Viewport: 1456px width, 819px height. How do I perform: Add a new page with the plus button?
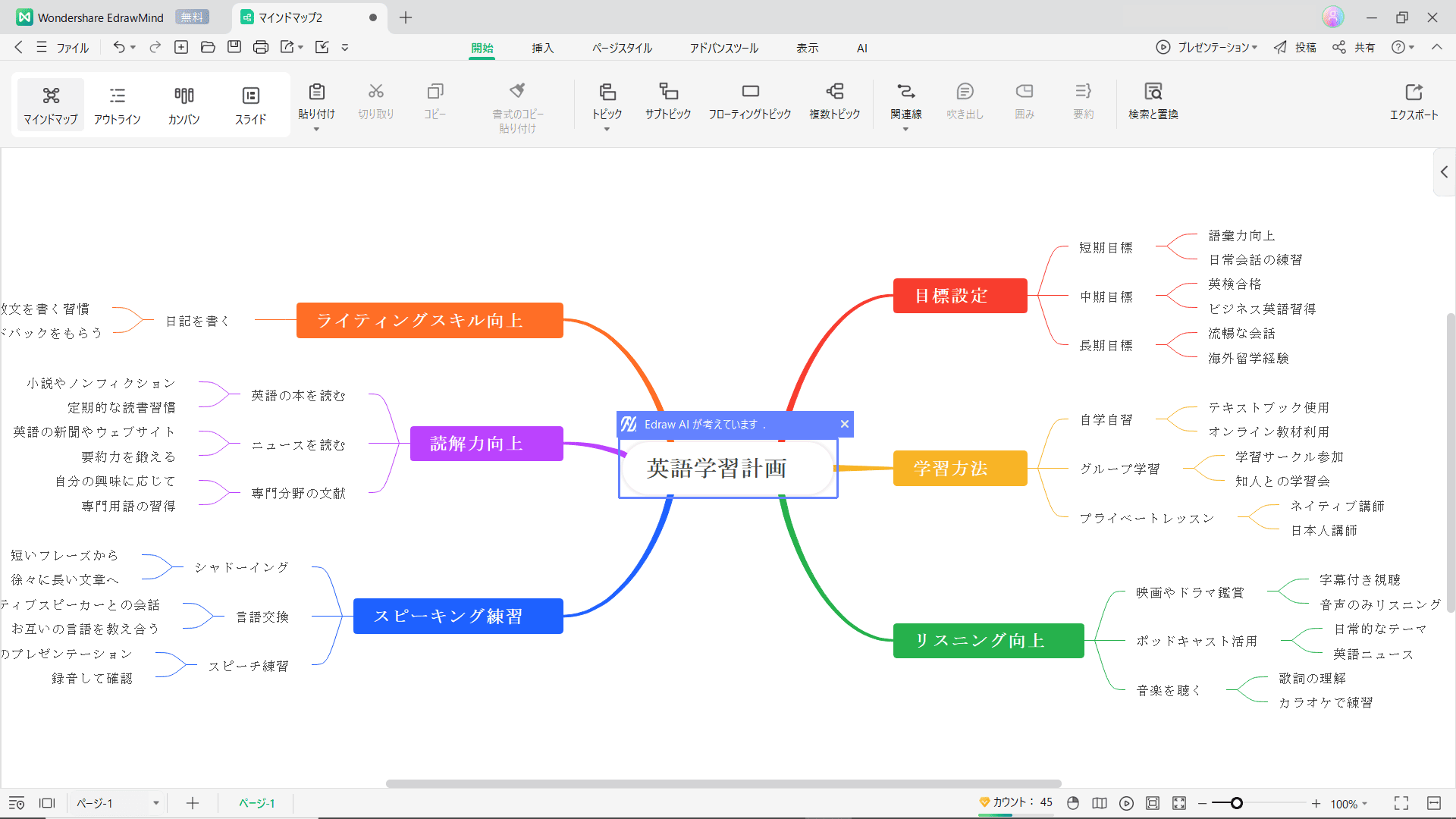[193, 803]
